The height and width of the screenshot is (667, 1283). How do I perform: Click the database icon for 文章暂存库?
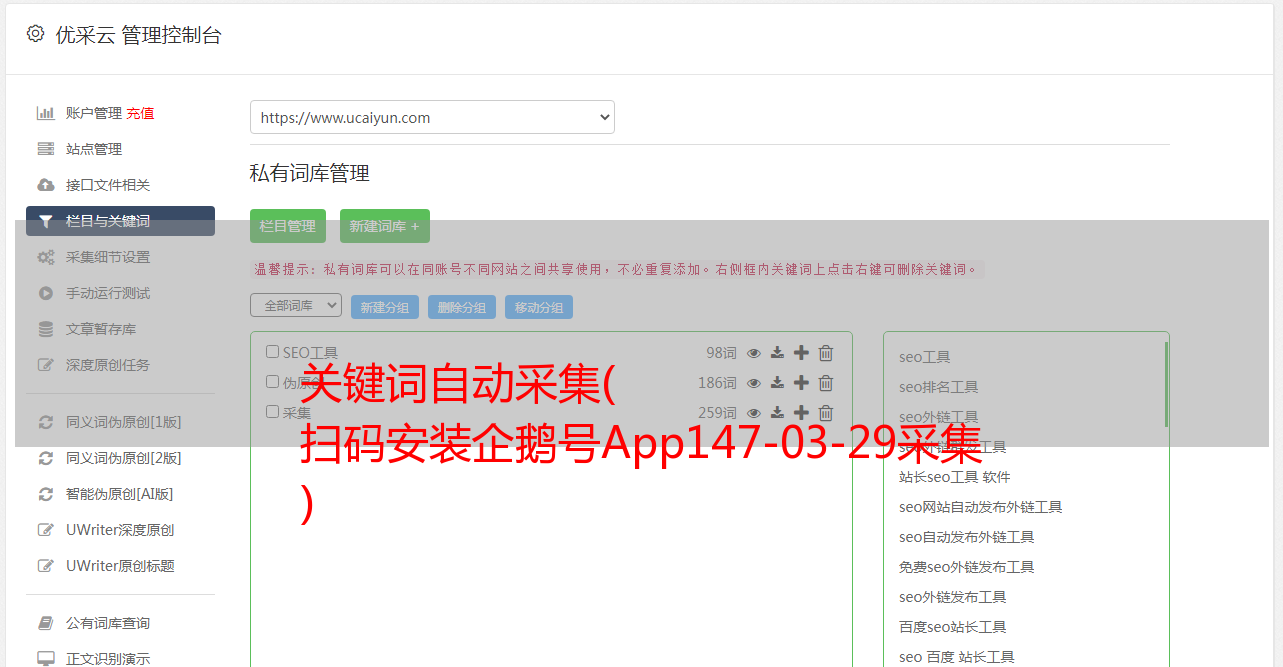click(45, 329)
